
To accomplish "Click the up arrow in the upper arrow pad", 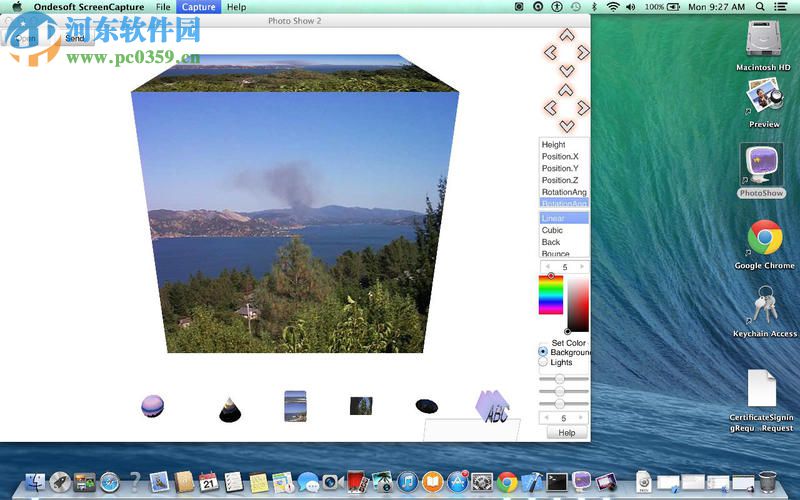I will (x=567, y=35).
